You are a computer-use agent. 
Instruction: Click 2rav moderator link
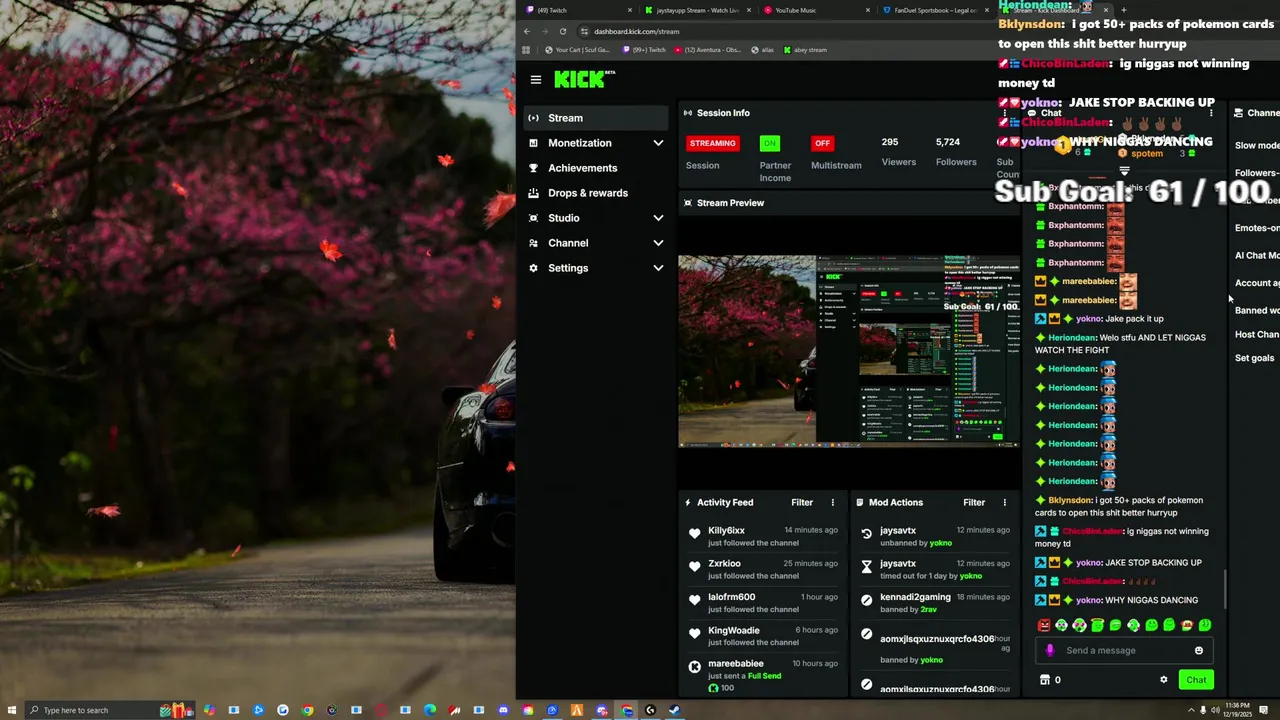point(928,609)
